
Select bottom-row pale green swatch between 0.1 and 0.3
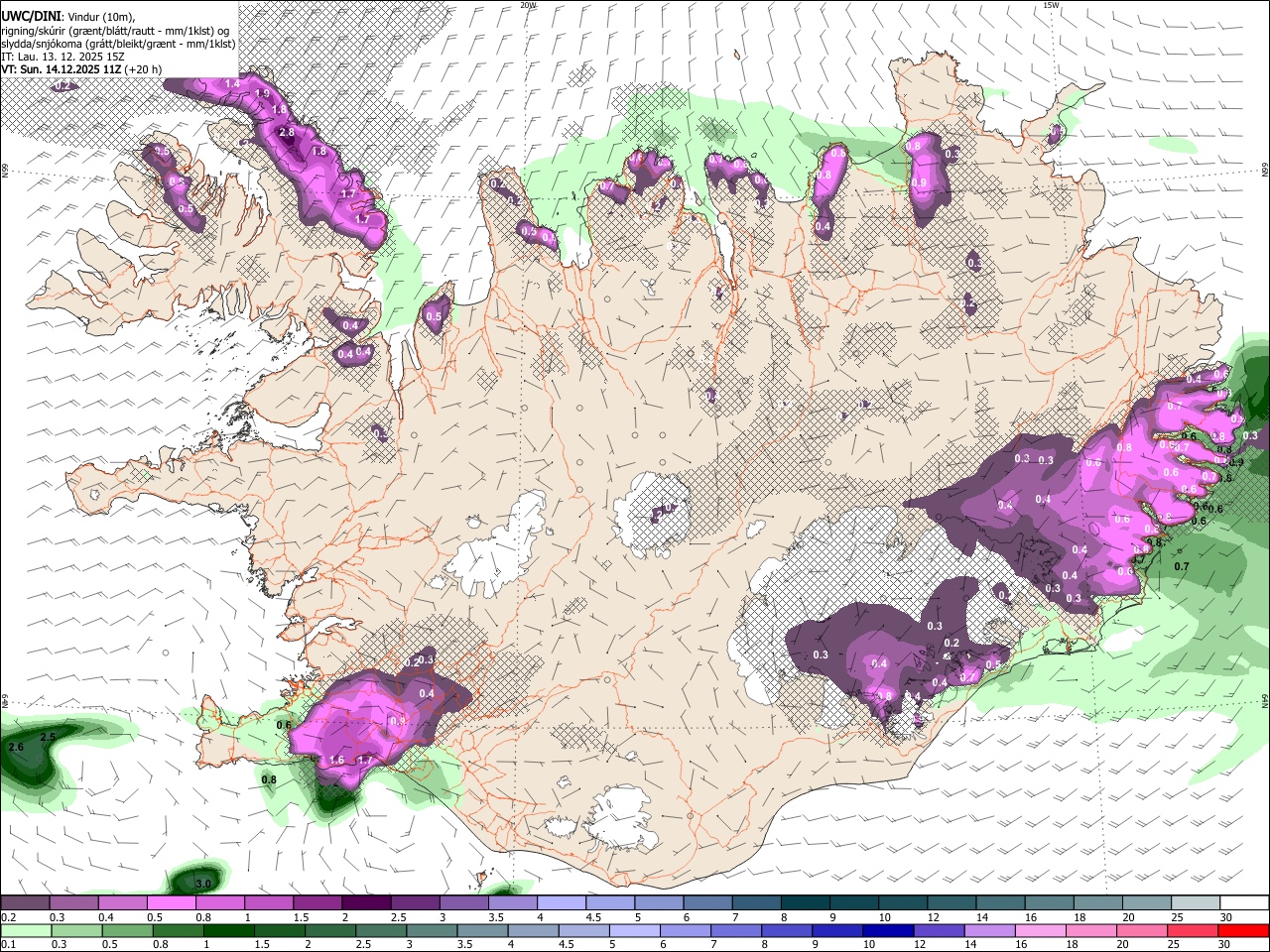(25, 930)
